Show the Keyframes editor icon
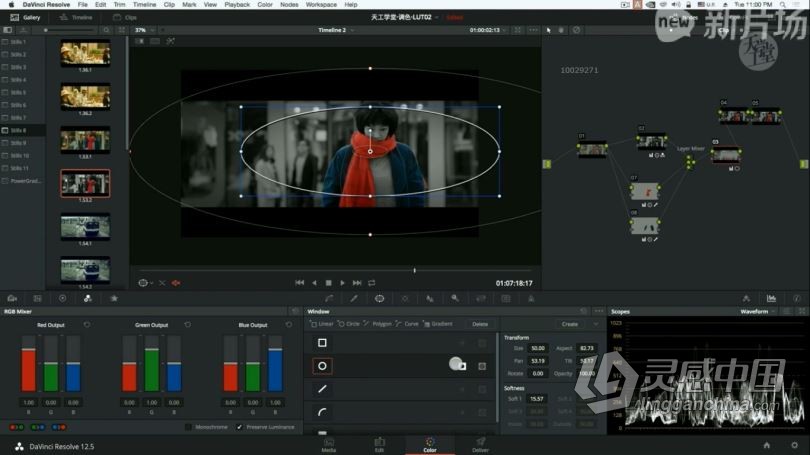The width and height of the screenshot is (810, 455). 746,299
